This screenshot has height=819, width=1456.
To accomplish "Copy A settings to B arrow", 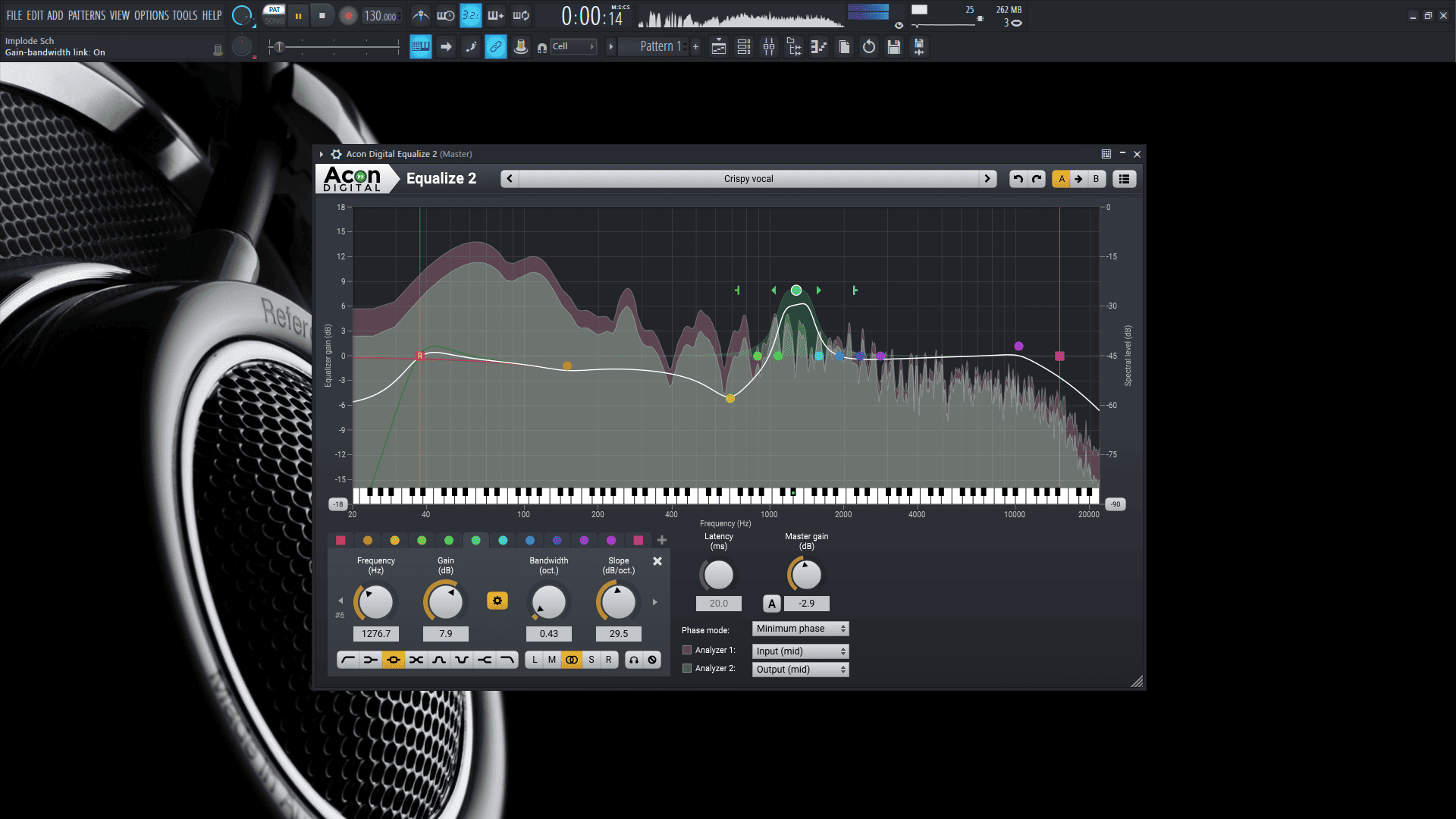I will point(1078,179).
